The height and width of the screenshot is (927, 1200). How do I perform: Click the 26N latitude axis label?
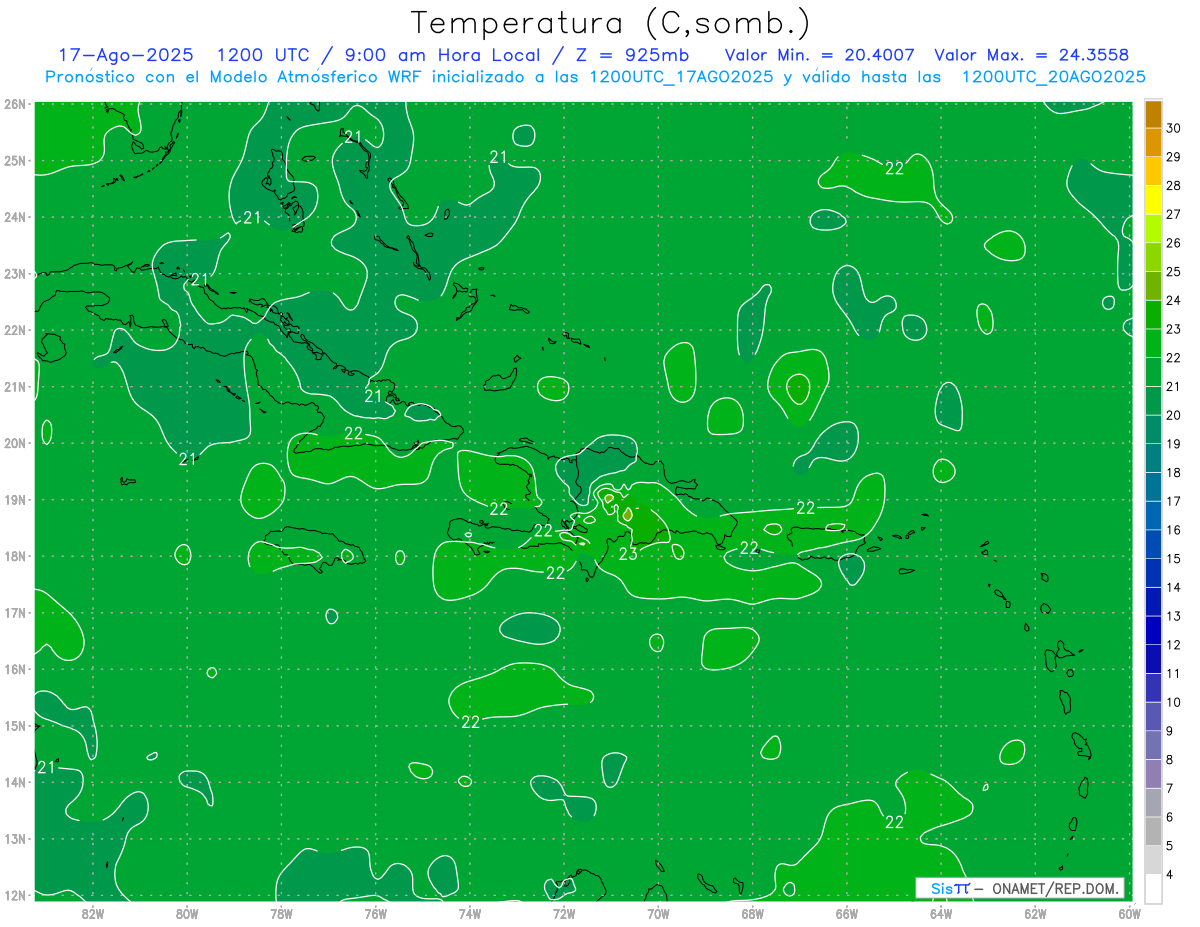click(15, 104)
